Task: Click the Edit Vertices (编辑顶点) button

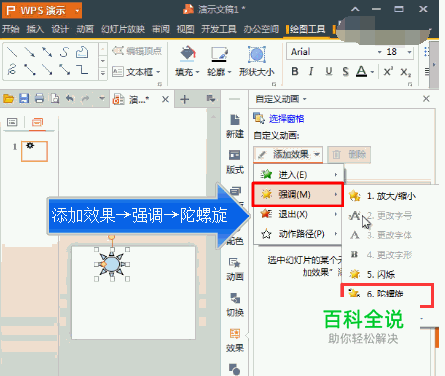Action: click(x=137, y=51)
